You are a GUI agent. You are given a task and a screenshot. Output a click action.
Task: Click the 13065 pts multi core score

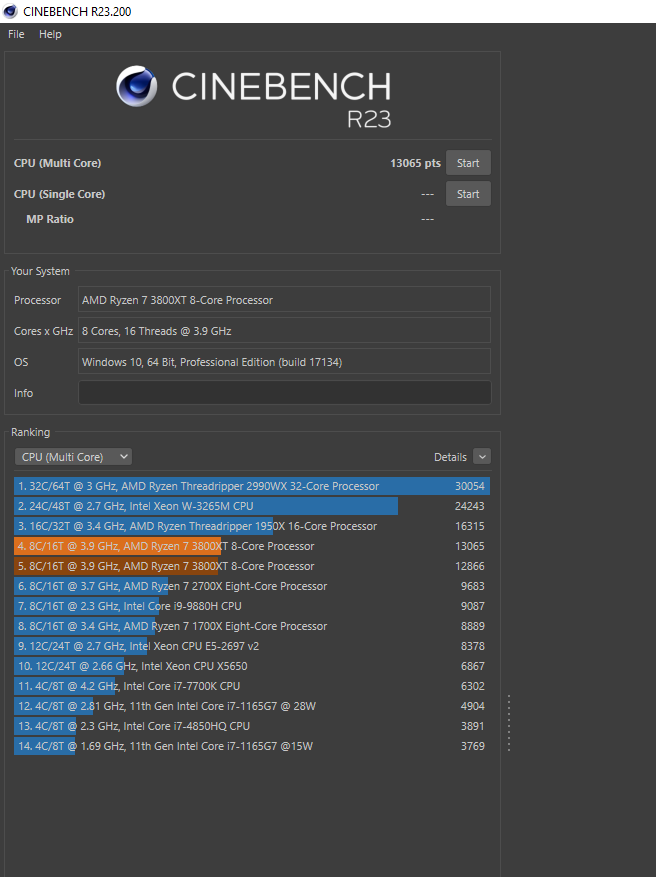point(416,163)
